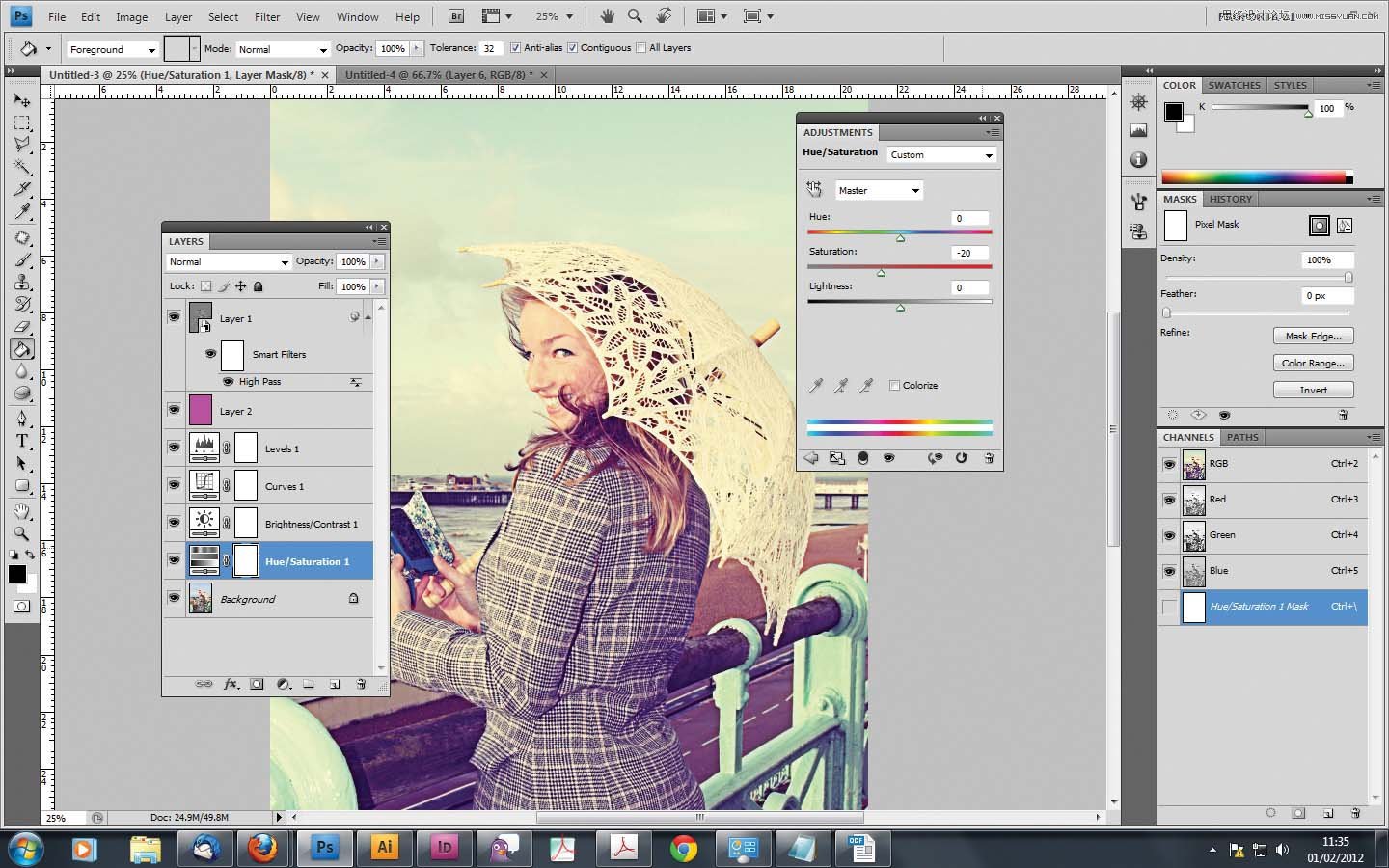Click the delete layer trash icon
This screenshot has width=1389, height=868.
(361, 684)
